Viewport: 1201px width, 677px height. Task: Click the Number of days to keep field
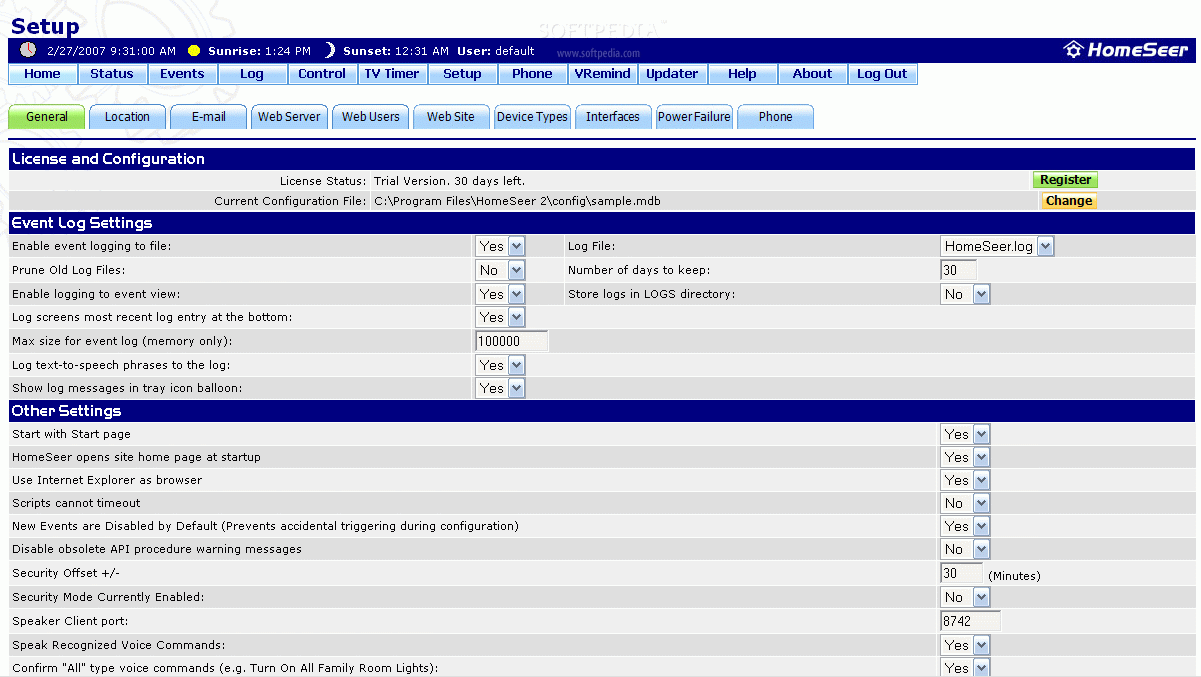[x=958, y=270]
